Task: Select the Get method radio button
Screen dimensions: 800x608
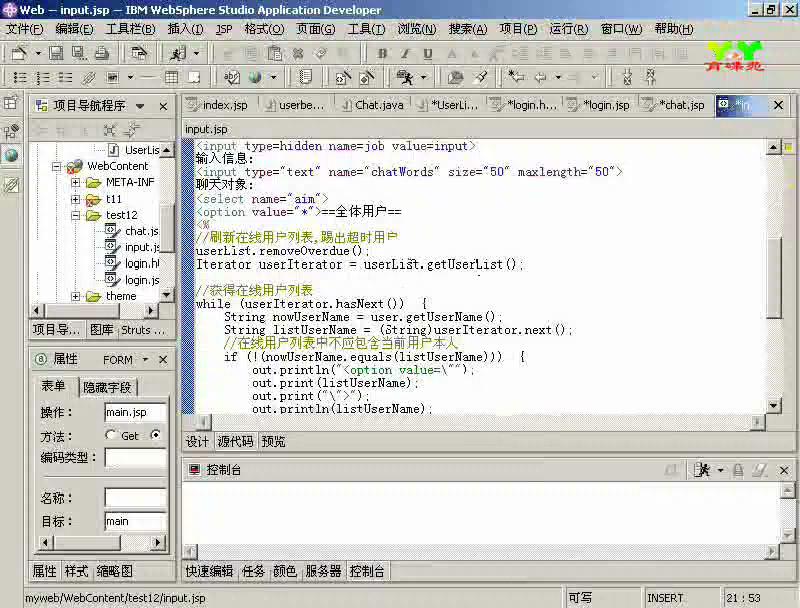Action: (110, 435)
